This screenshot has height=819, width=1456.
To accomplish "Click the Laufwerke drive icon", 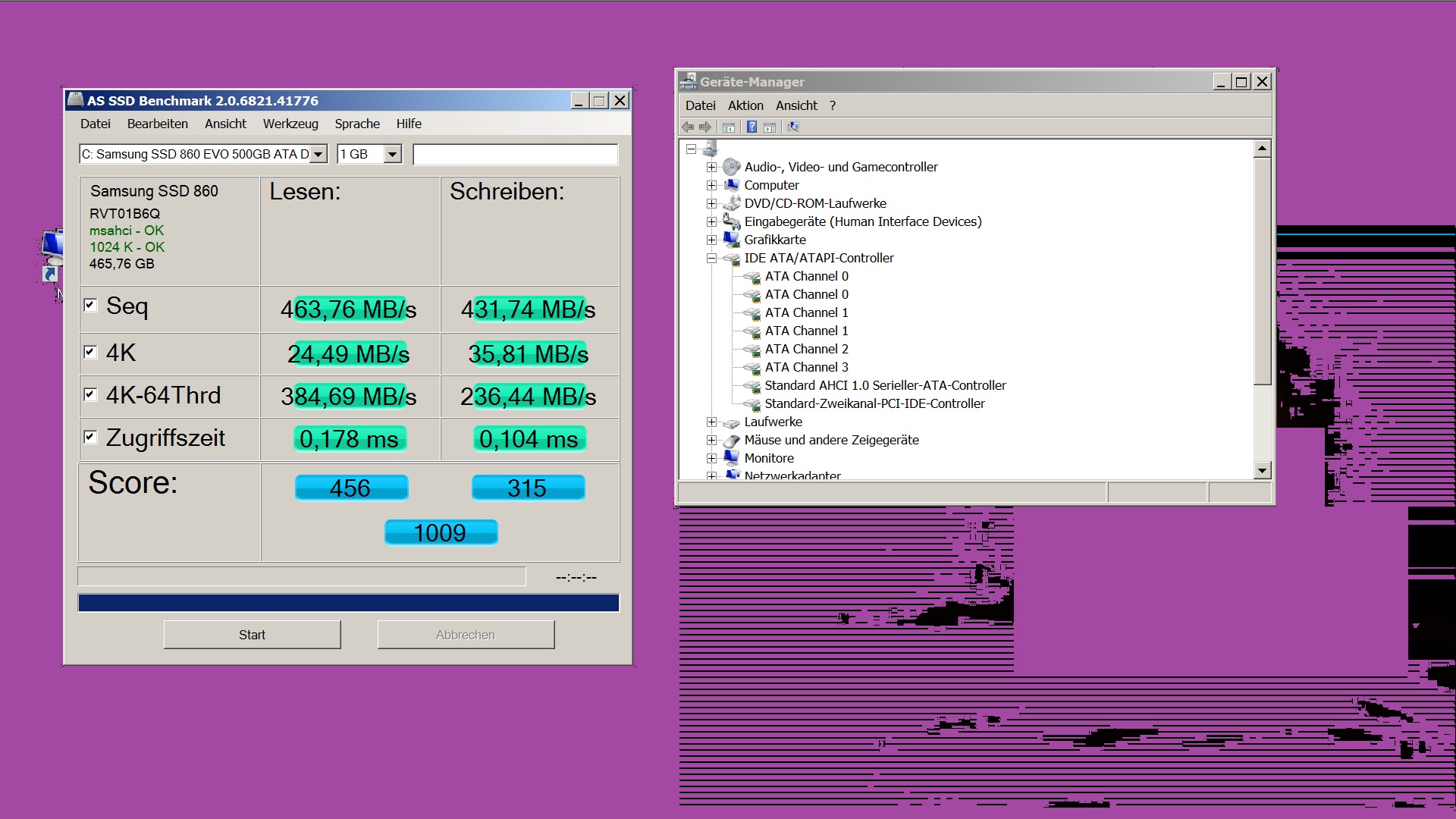I will [731, 422].
